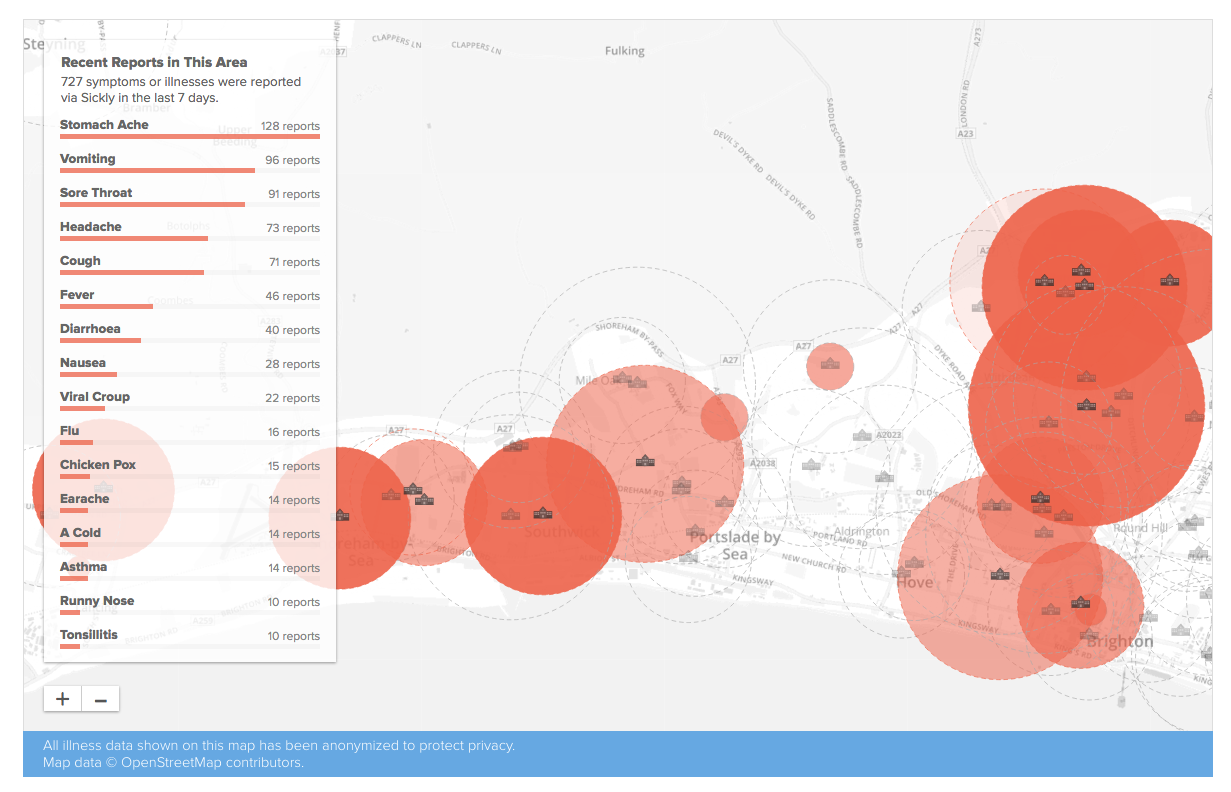The height and width of the screenshot is (792, 1231).
Task: Select the school icon above Shoreham label
Action: [341, 515]
